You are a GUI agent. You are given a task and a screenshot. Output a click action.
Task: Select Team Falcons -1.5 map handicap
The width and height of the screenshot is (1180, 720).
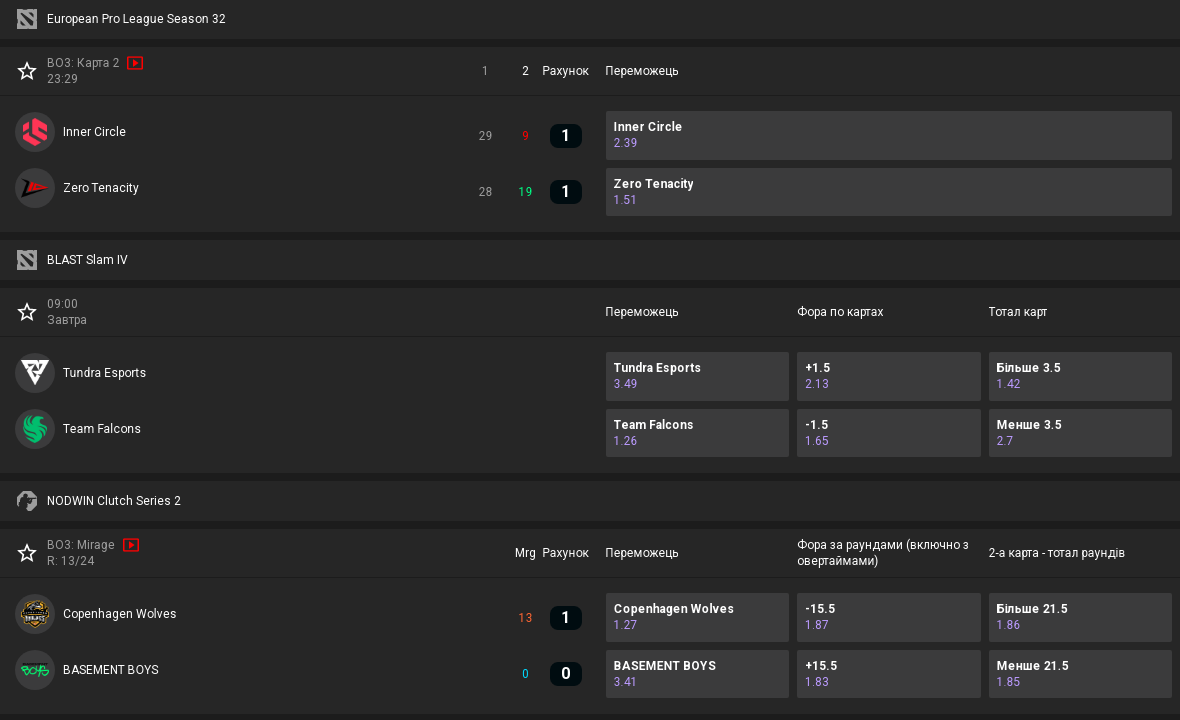(888, 433)
